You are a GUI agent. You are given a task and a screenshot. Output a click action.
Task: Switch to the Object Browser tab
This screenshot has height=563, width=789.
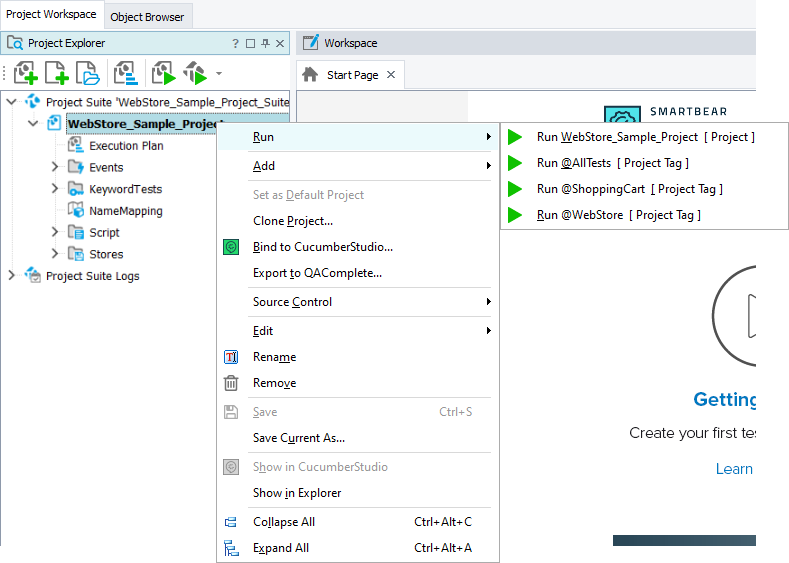point(147,17)
